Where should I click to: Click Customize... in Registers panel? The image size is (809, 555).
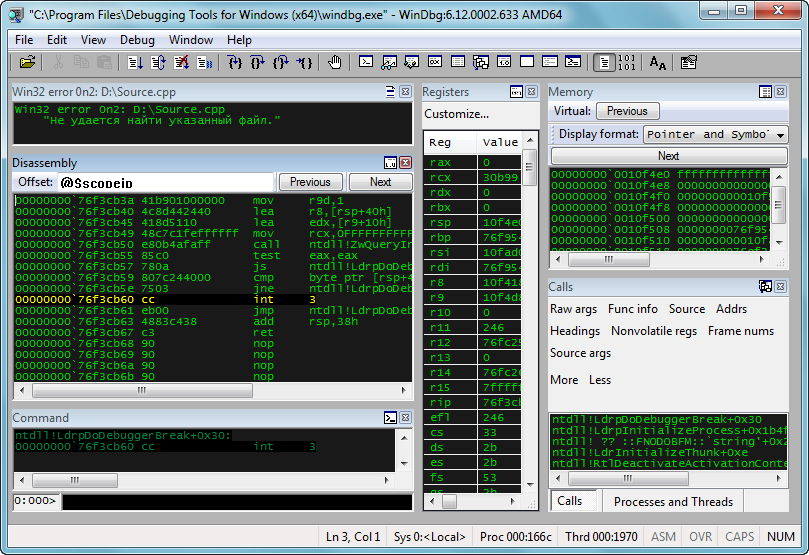457,114
